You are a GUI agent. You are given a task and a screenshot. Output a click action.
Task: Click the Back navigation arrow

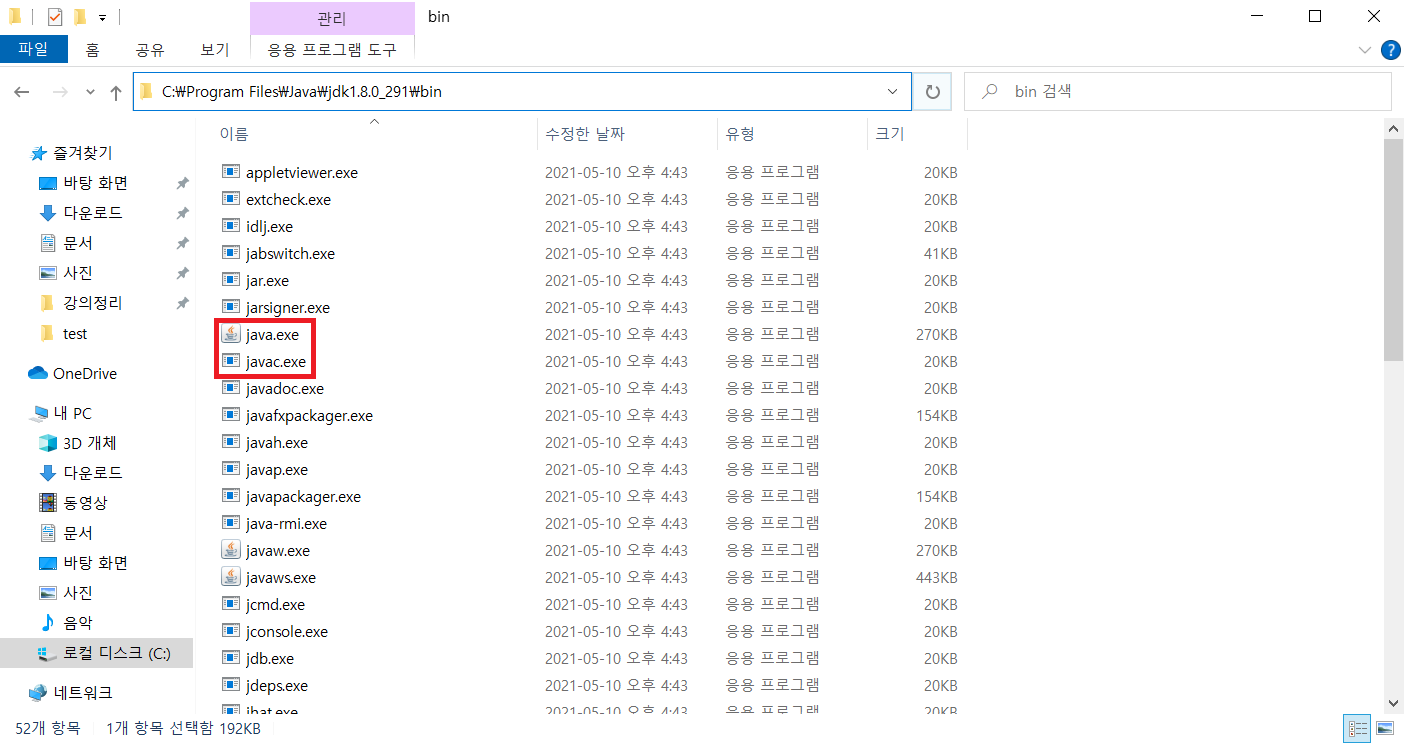coord(22,92)
